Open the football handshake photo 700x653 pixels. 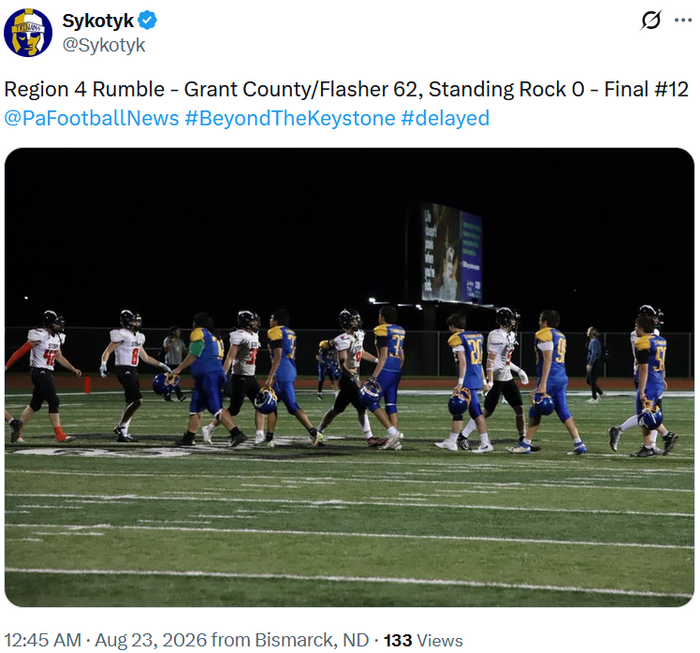click(349, 377)
